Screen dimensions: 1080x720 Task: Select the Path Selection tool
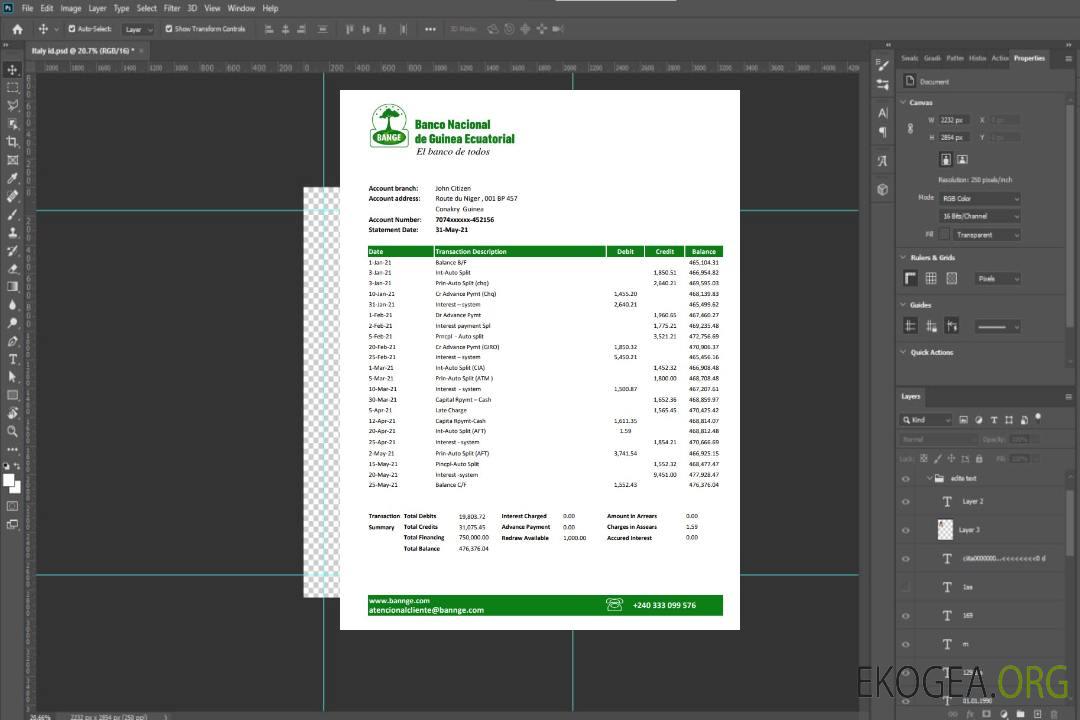[x=12, y=377]
